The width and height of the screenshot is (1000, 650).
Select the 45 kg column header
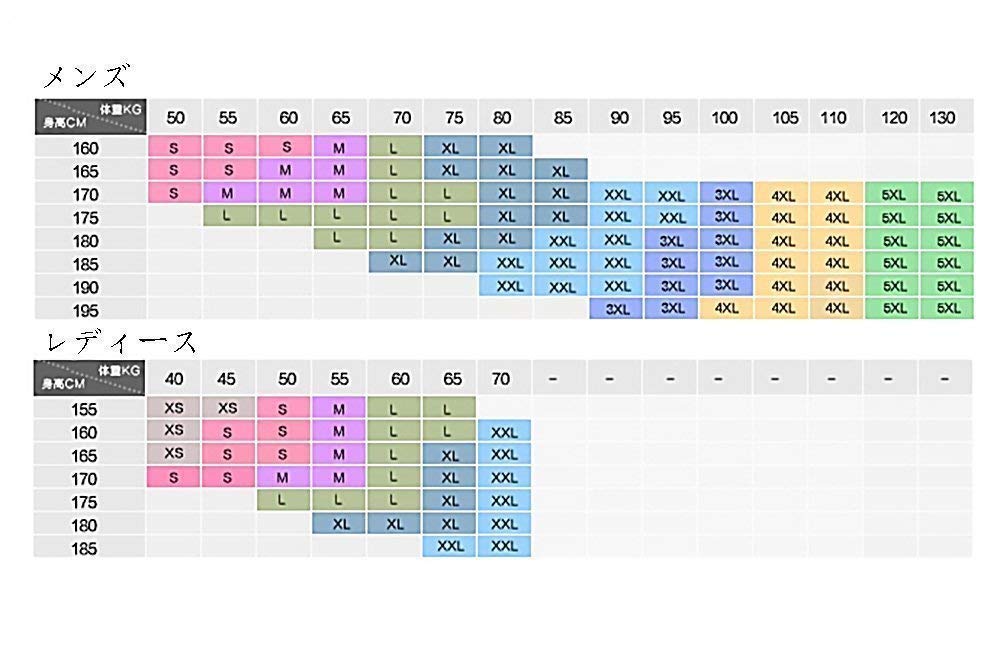[228, 379]
